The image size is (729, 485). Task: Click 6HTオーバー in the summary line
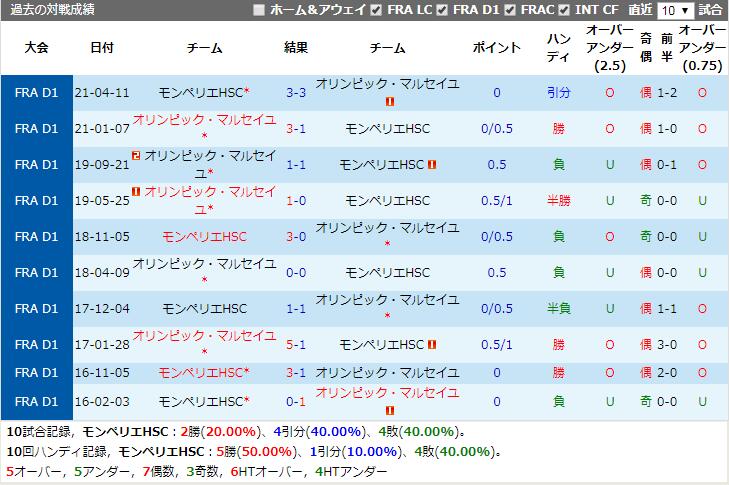(x=267, y=472)
